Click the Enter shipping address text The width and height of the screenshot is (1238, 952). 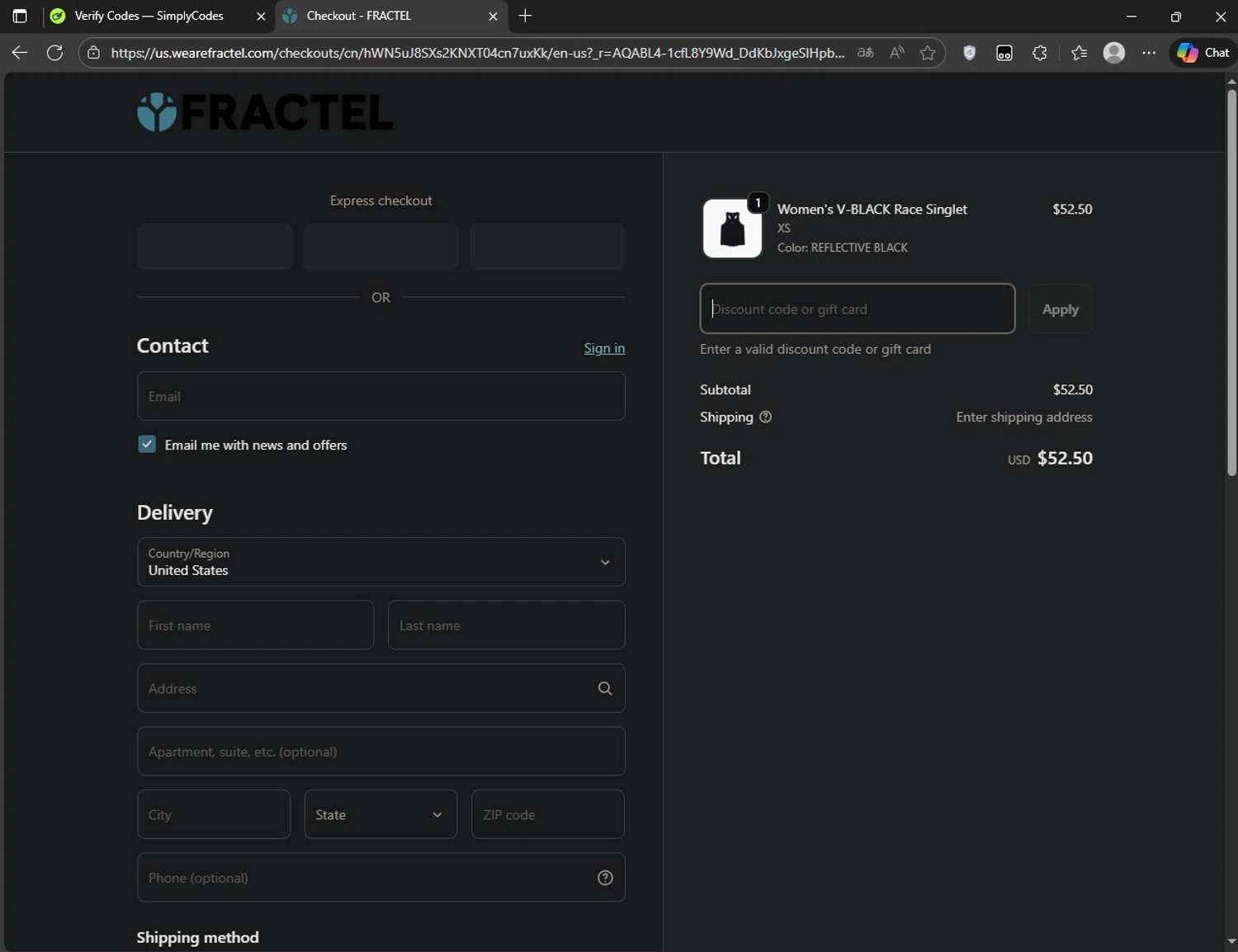tap(1024, 417)
